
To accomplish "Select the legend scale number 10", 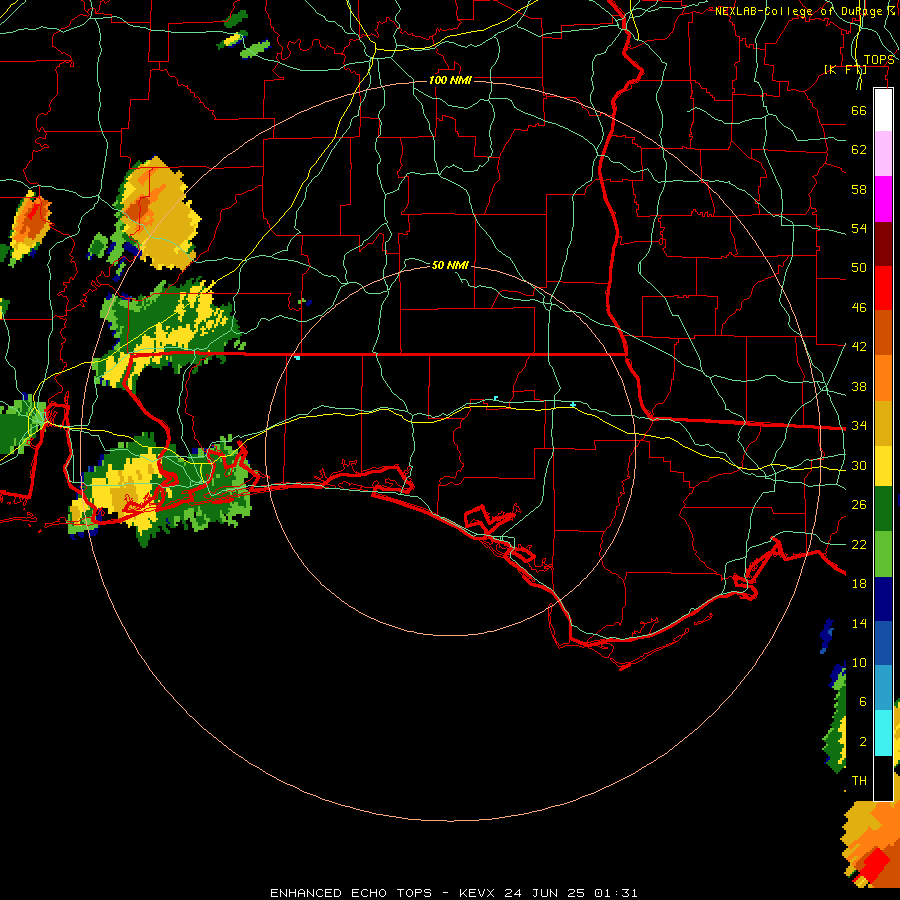I will point(859,662).
